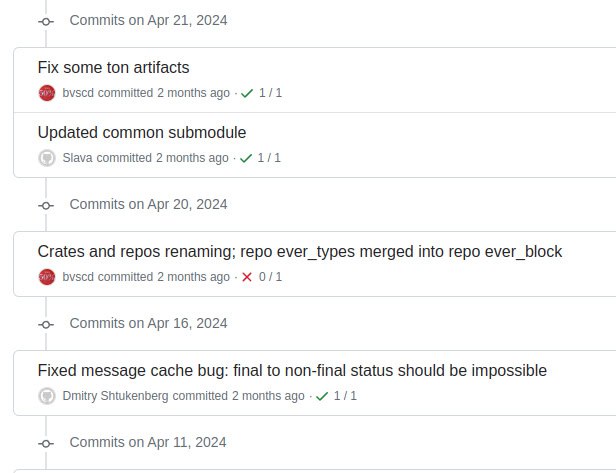Viewport: 616px width, 473px height.
Task: Open the "Fixed message cache bug" commit
Action: 292,370
